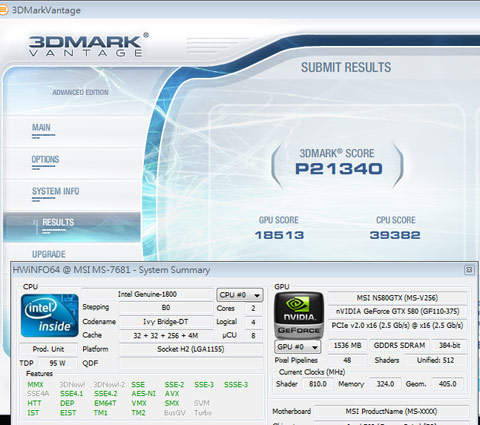
Task: Click the Shaders Unified: 512 field
Action: click(x=435, y=360)
